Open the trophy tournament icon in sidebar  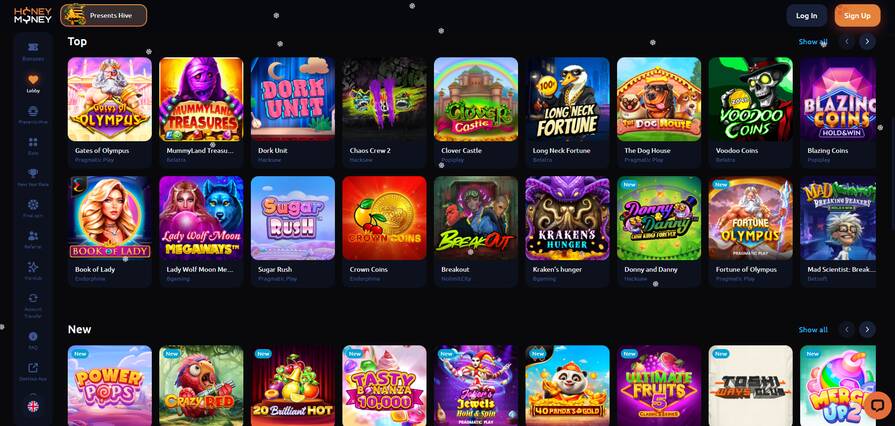[x=33, y=172]
